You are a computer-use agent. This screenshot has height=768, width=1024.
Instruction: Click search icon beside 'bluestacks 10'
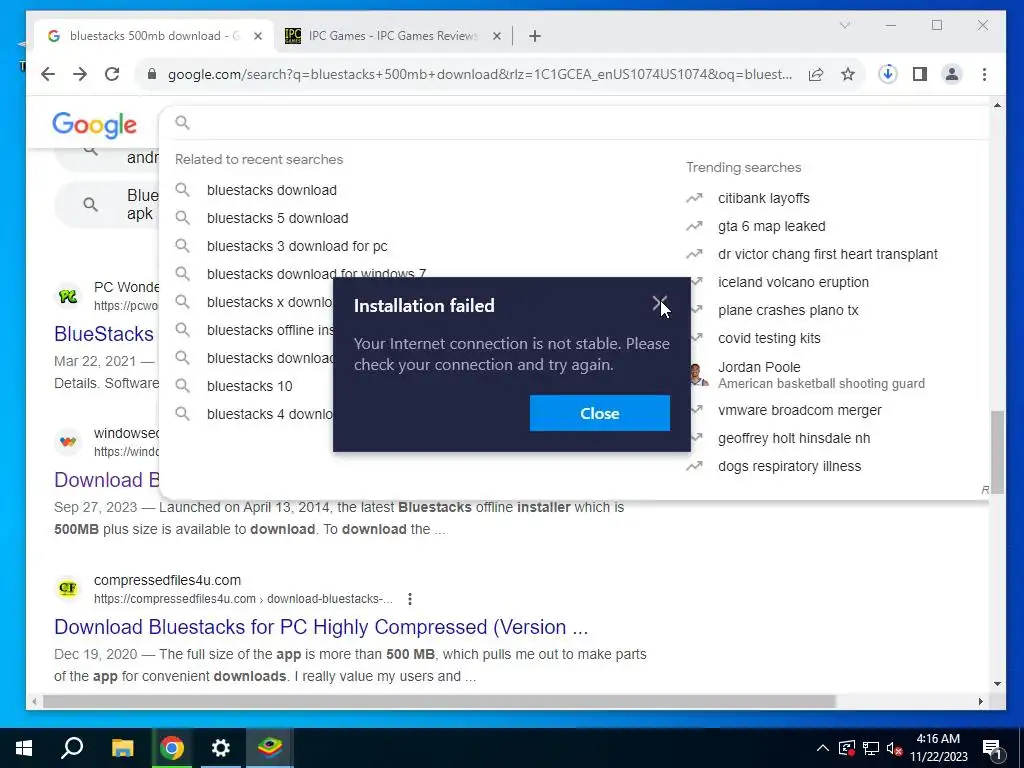(182, 386)
